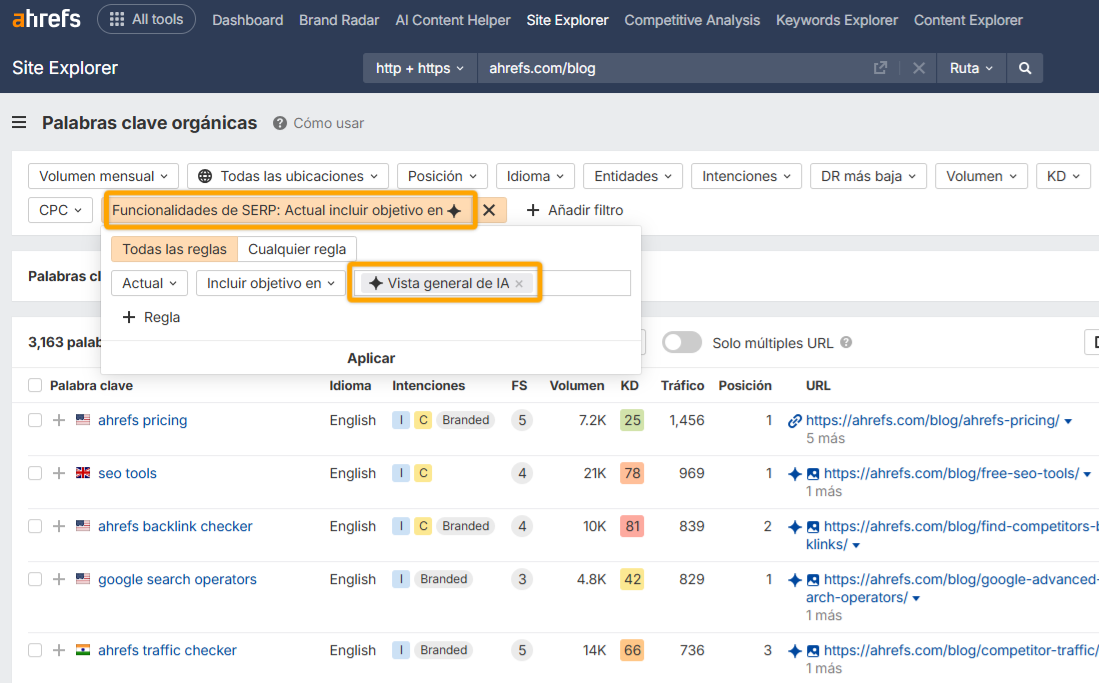This screenshot has height=683, width=1099.
Task: Select the Todas las reglas tab
Action: coord(175,249)
